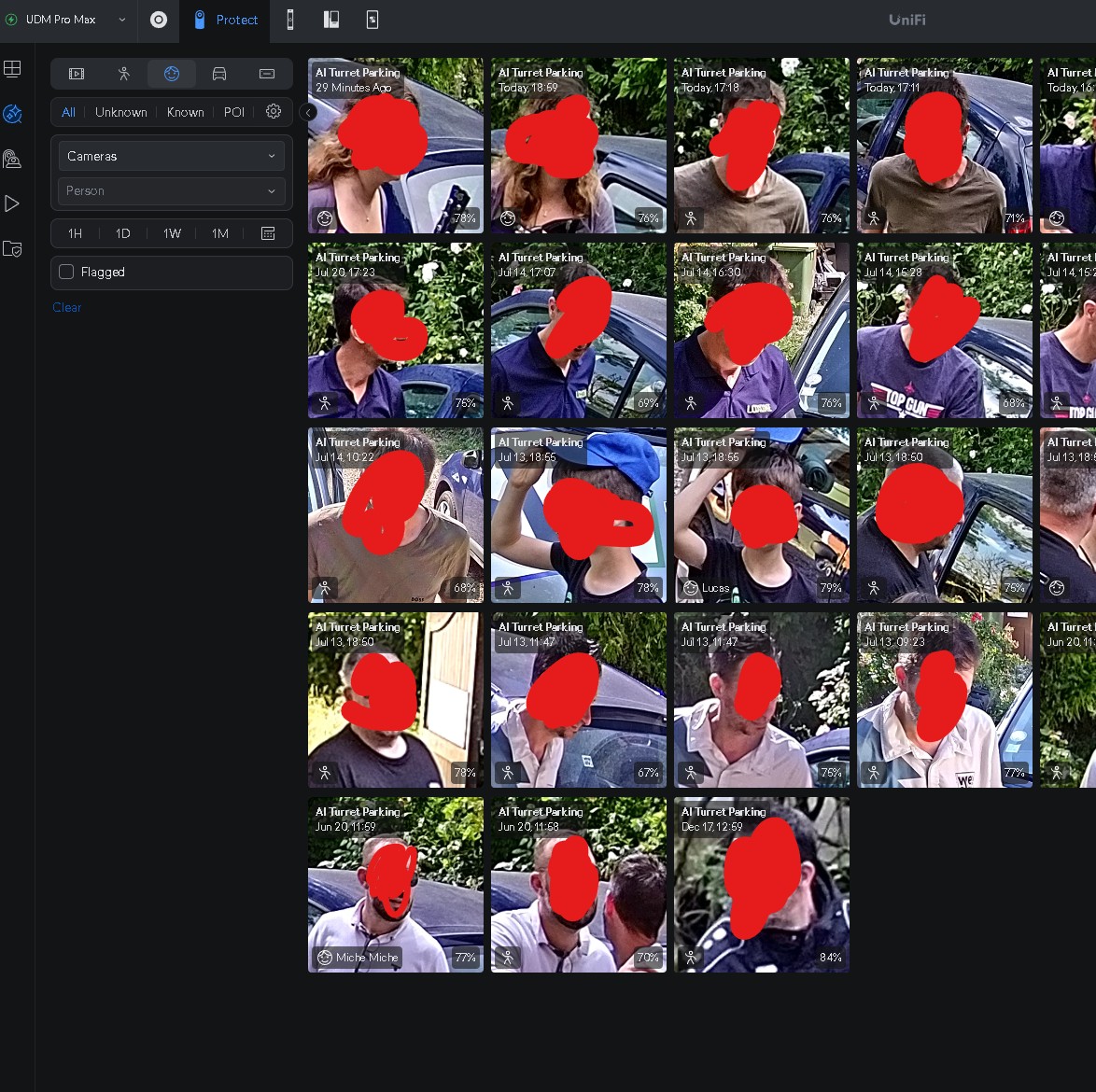This screenshot has height=1092, width=1096.
Task: Open the dashboard grid view icon
Action: [x=12, y=68]
